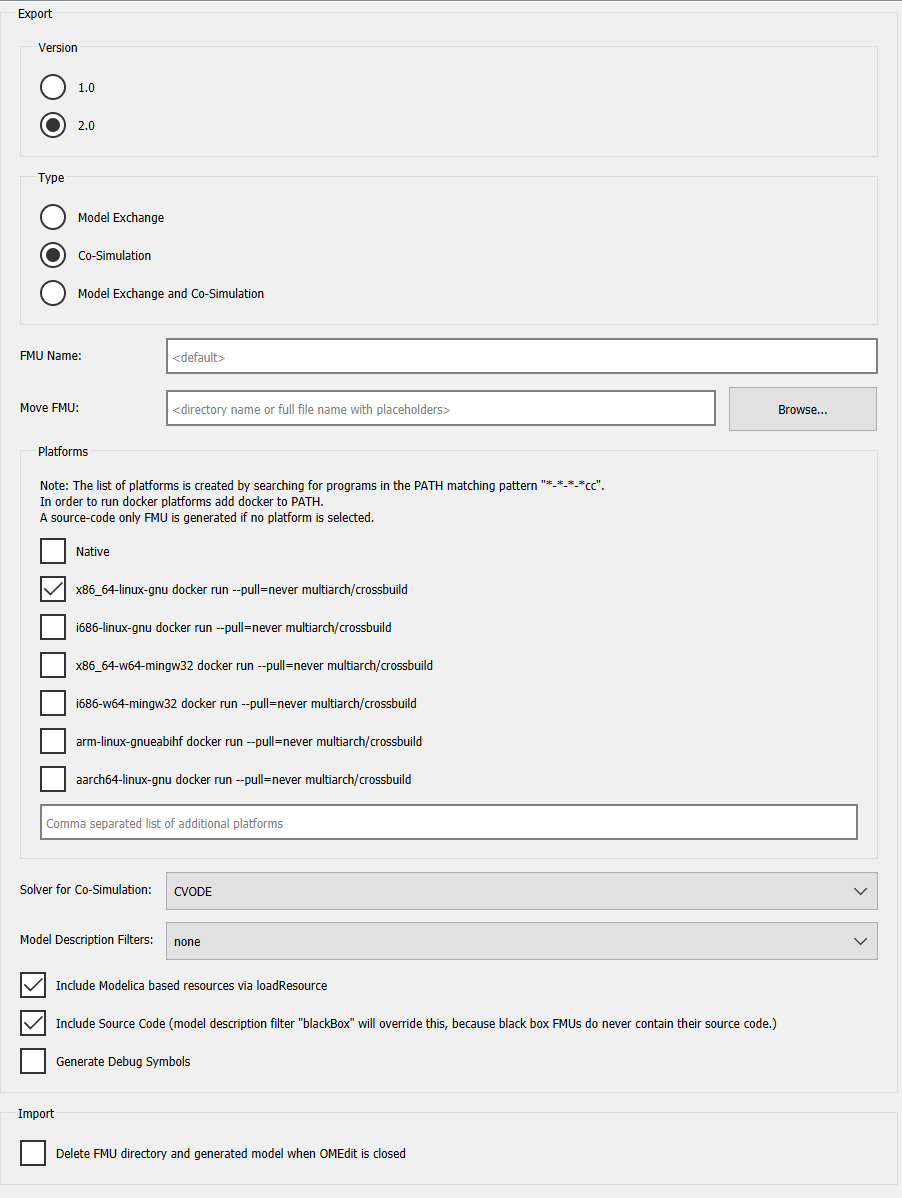Select FMI version 1.0
The image size is (902, 1198).
[x=52, y=87]
